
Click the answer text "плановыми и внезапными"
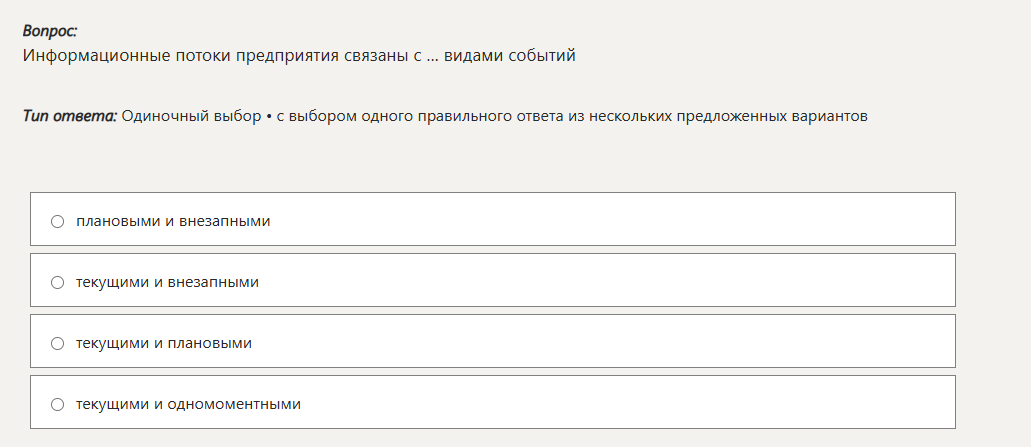(173, 221)
